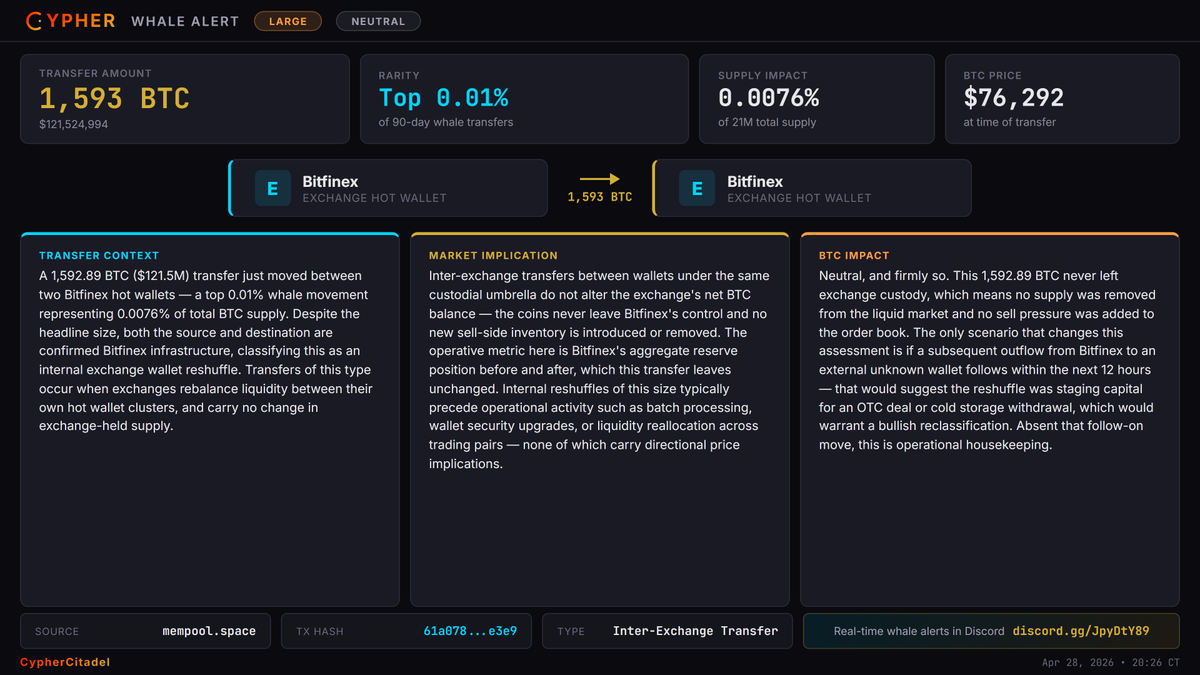Toggle the LARGE severity badge
Image resolution: width=1200 pixels, height=675 pixels.
point(288,20)
